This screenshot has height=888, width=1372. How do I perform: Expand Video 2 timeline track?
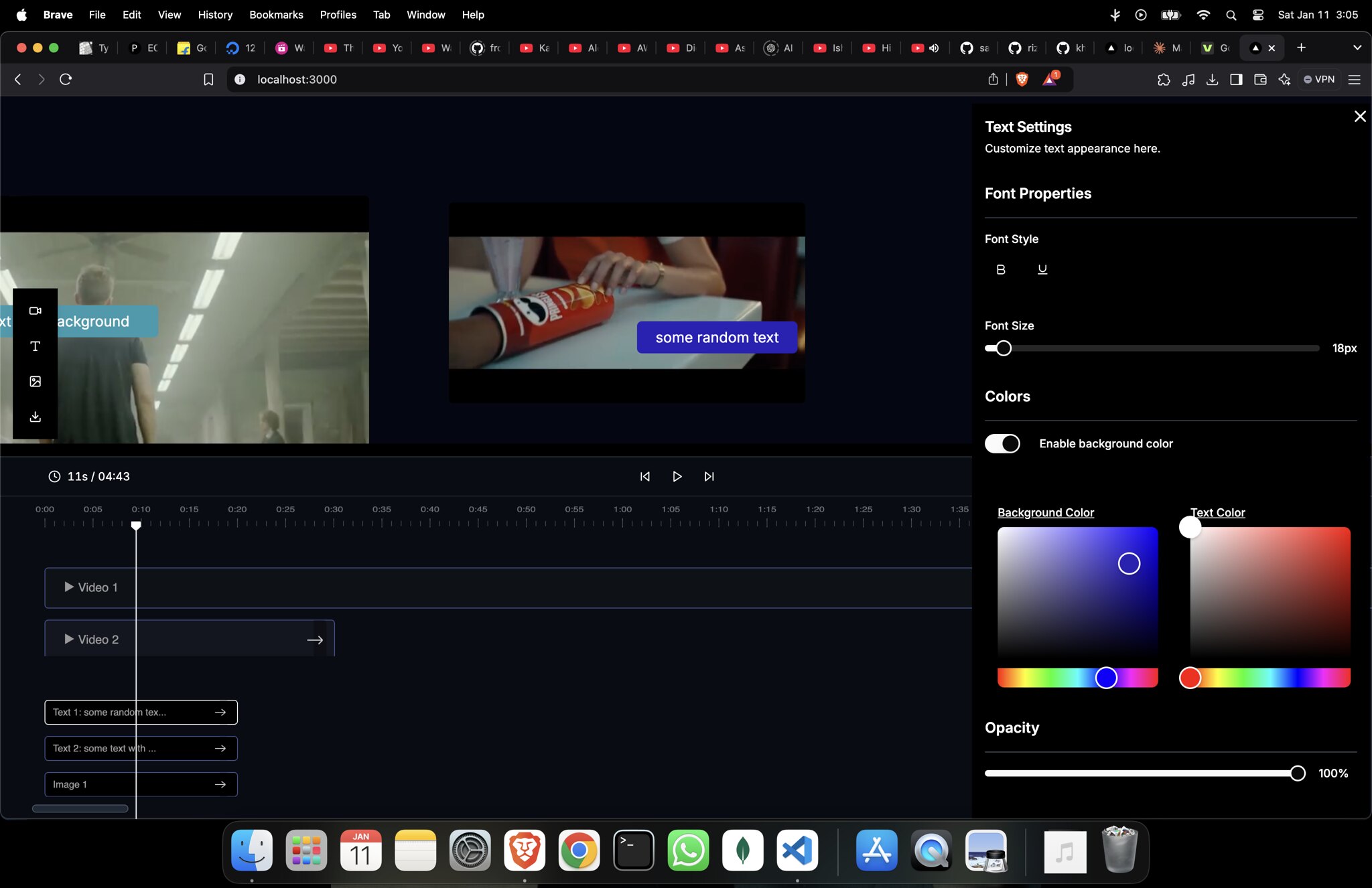click(68, 639)
